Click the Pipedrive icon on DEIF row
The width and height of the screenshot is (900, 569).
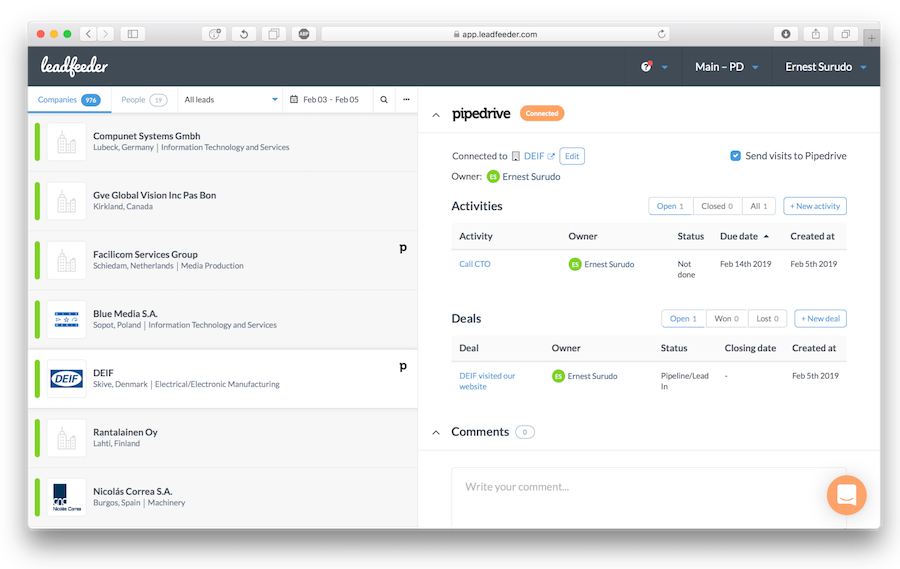(403, 366)
